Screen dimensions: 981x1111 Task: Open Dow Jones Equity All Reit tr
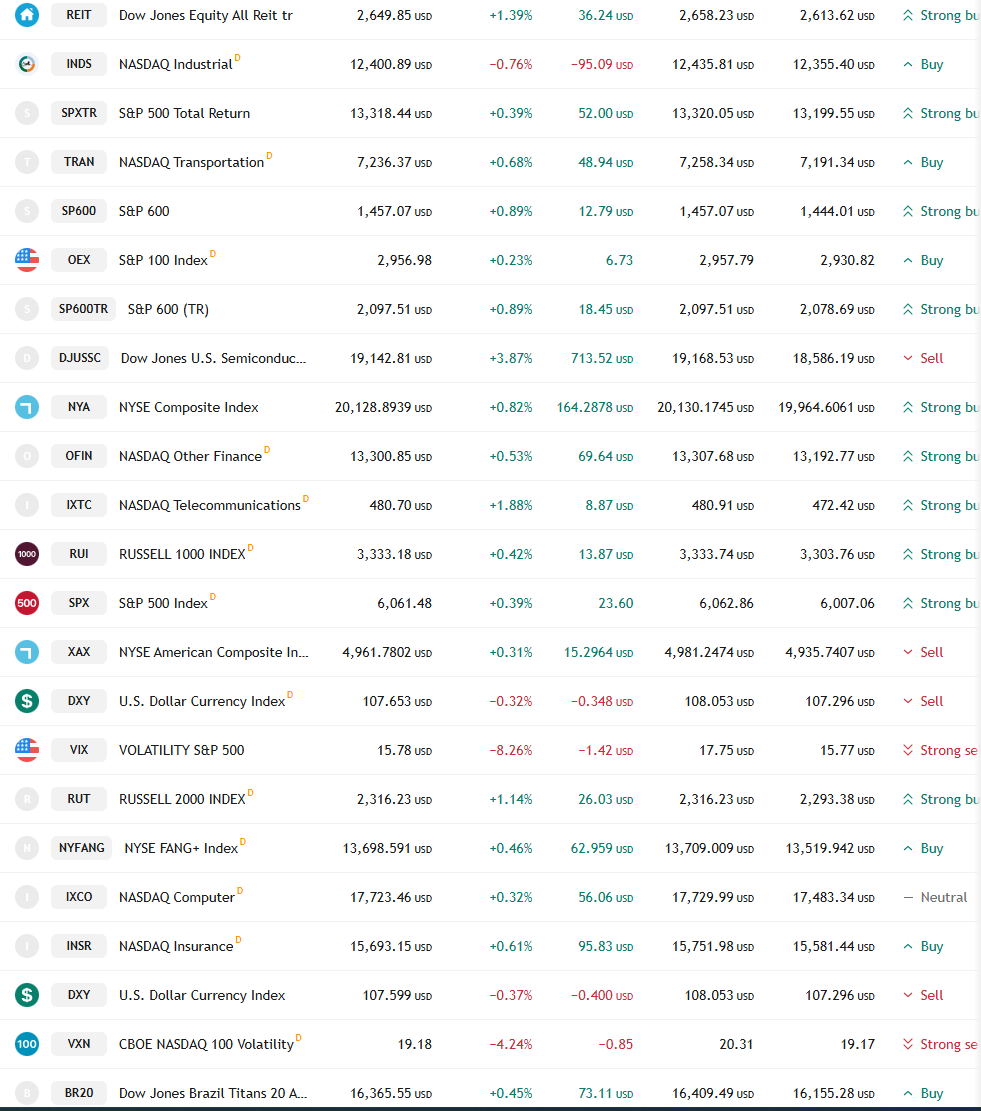coord(205,15)
